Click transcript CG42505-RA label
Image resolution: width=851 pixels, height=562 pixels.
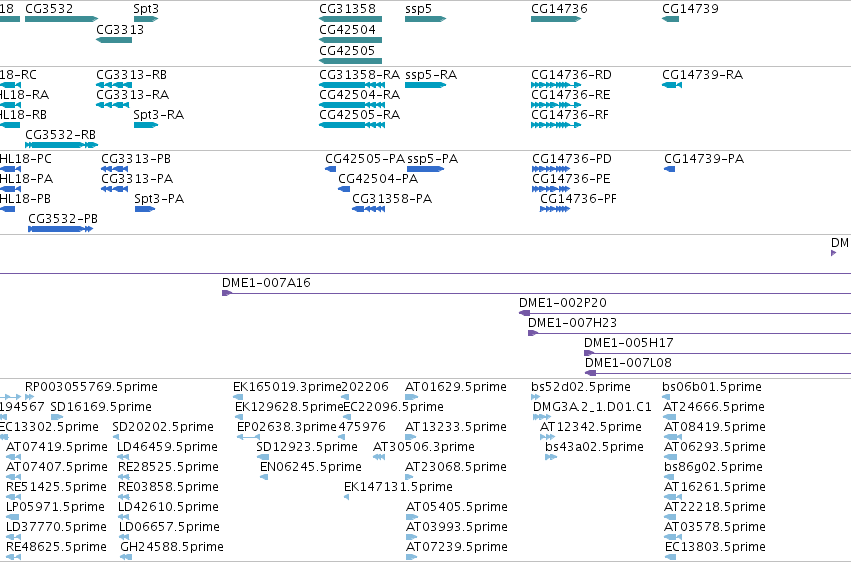point(359,115)
